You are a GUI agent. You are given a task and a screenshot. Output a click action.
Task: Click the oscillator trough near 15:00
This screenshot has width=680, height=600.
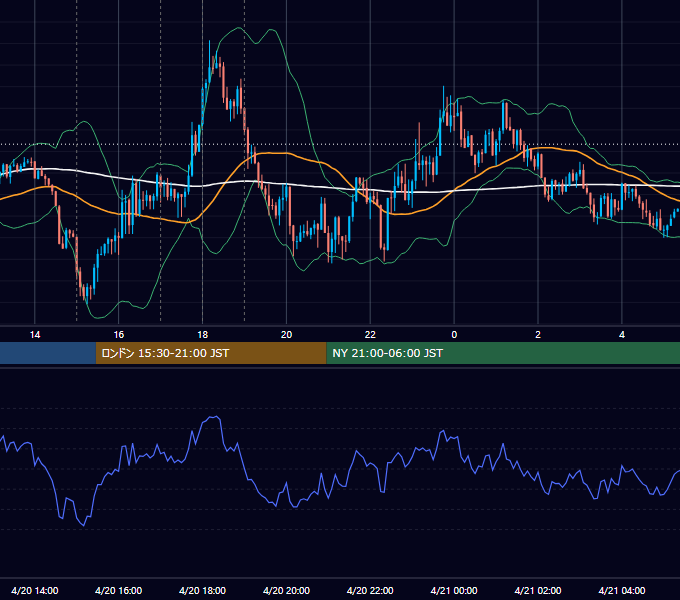click(84, 525)
